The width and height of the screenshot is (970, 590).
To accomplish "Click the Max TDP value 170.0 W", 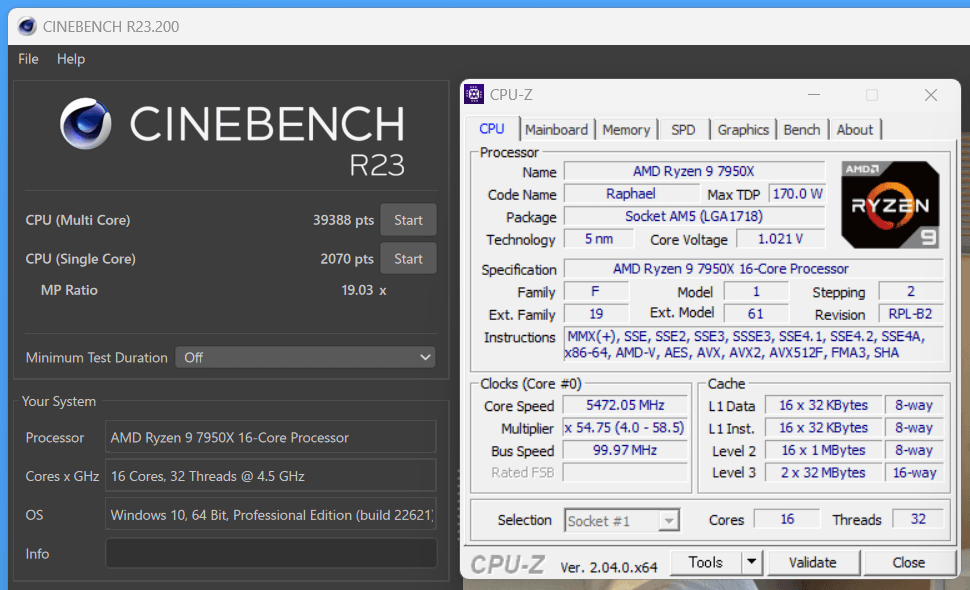I will (797, 194).
